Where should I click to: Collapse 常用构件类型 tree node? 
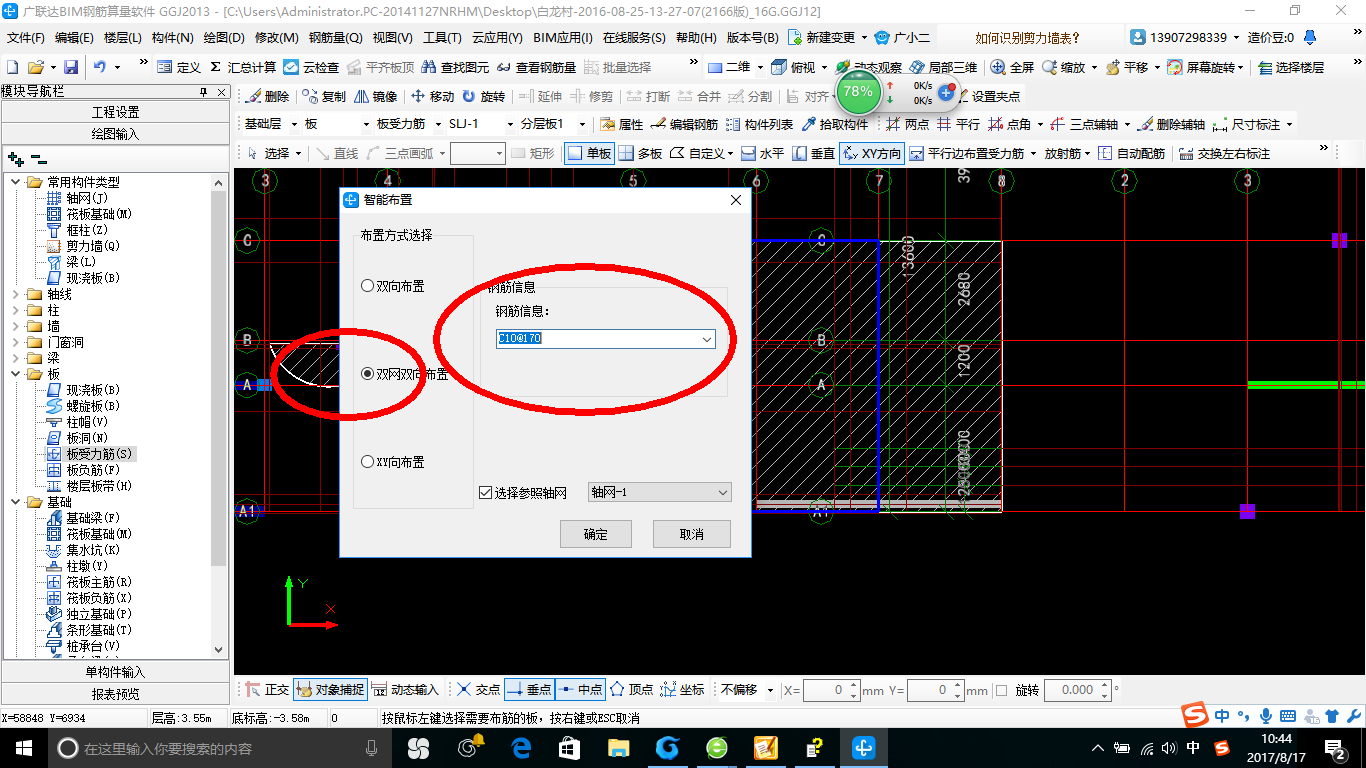16,182
